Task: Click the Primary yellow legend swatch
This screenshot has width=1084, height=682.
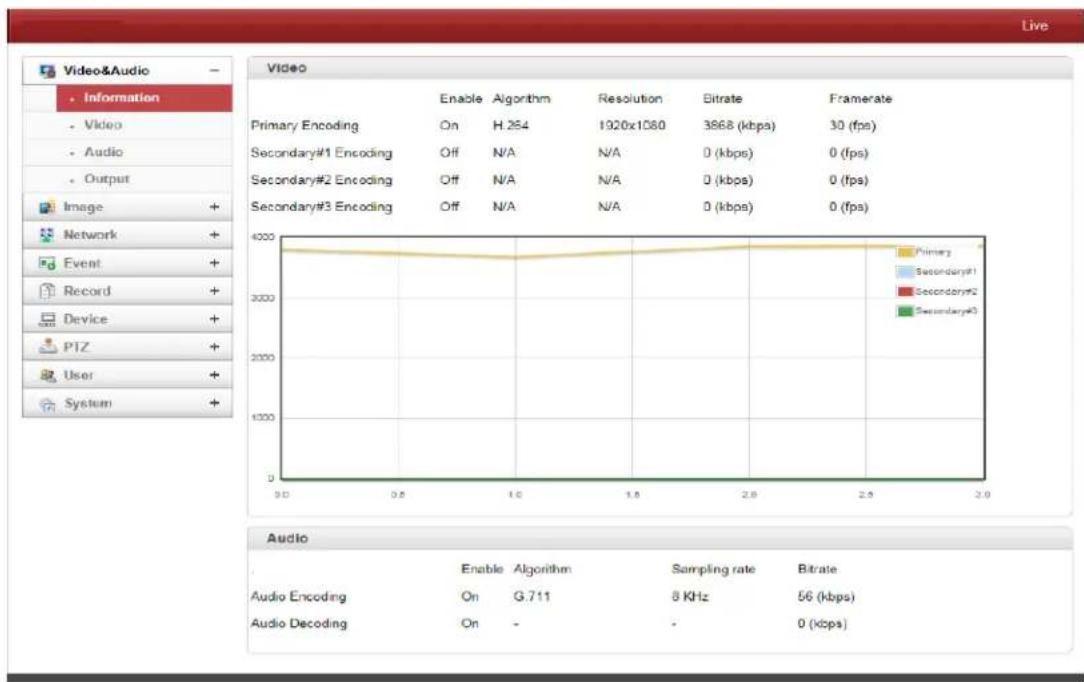Action: [x=906, y=252]
